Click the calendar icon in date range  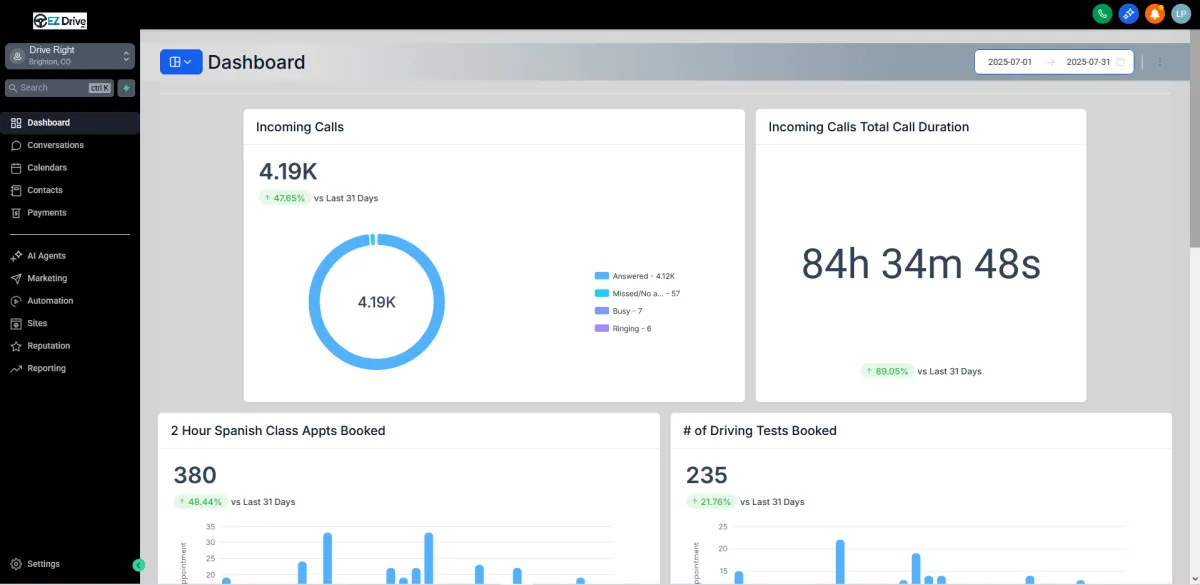(x=1121, y=62)
